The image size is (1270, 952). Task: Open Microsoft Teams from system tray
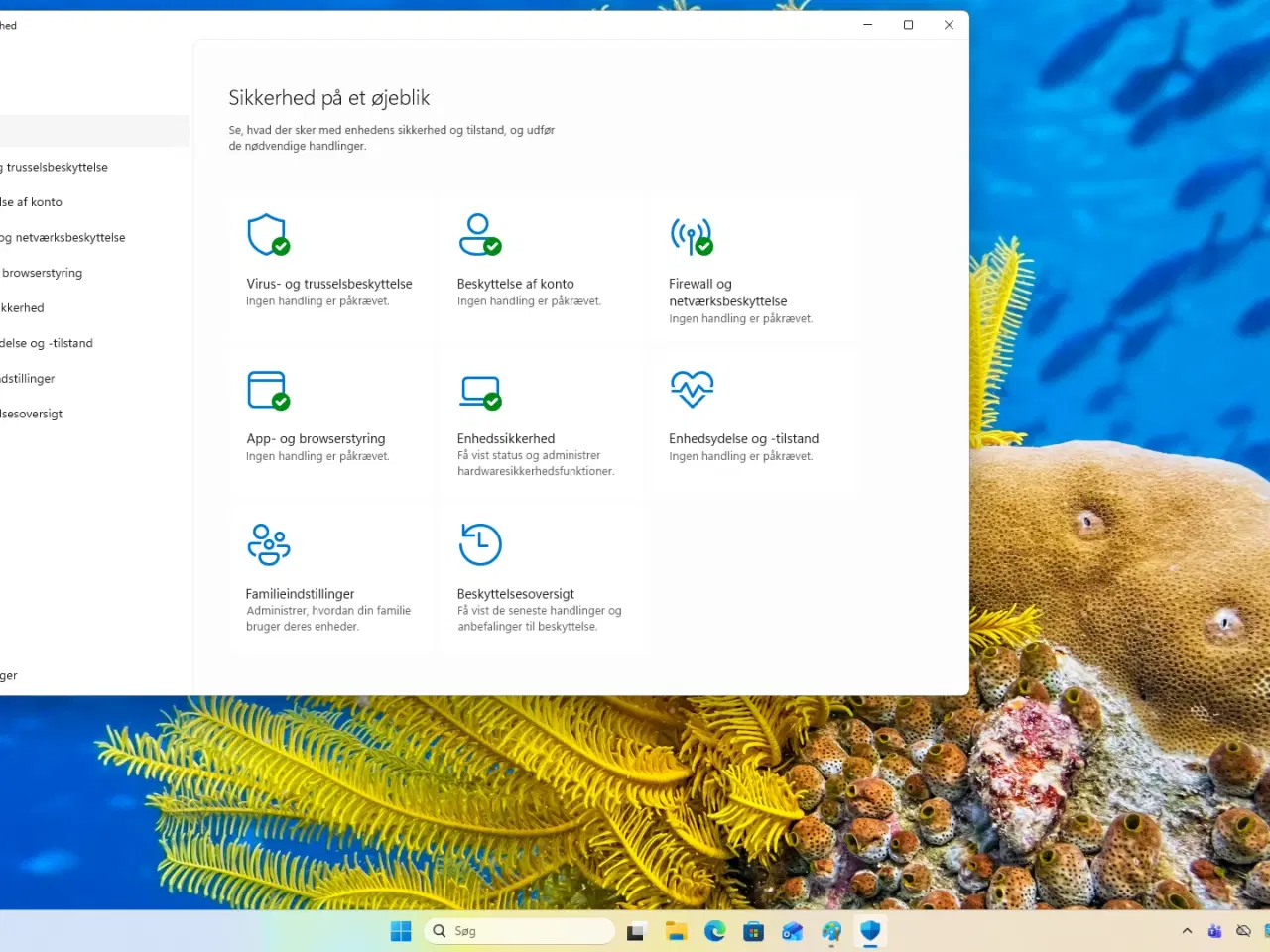click(x=1214, y=931)
